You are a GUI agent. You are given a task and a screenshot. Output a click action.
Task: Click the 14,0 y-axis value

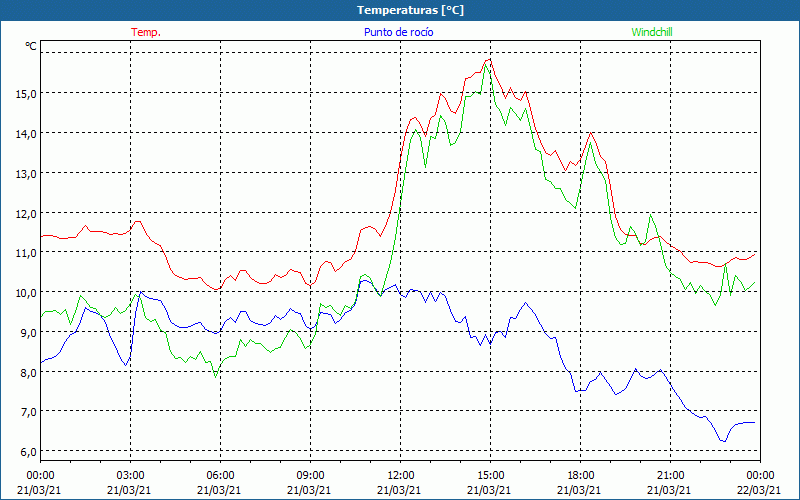tap(26, 134)
